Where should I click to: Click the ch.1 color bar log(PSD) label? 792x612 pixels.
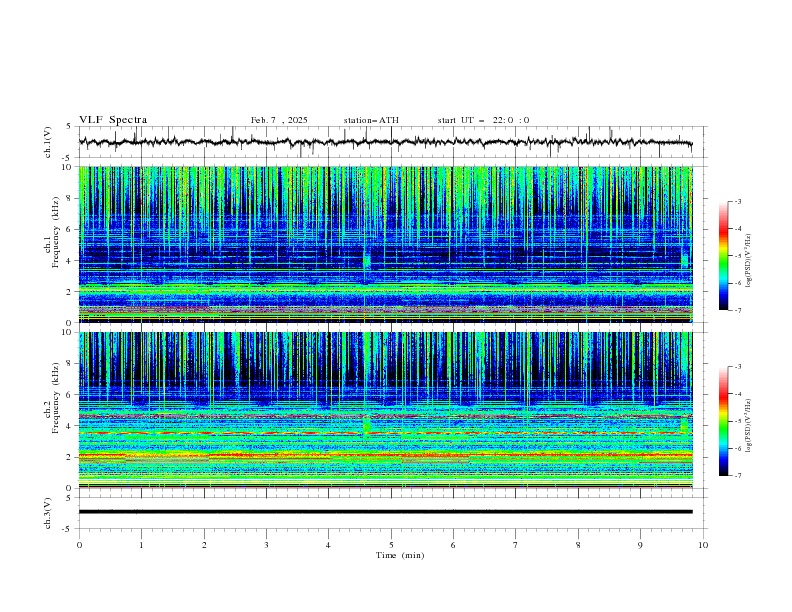tap(749, 261)
